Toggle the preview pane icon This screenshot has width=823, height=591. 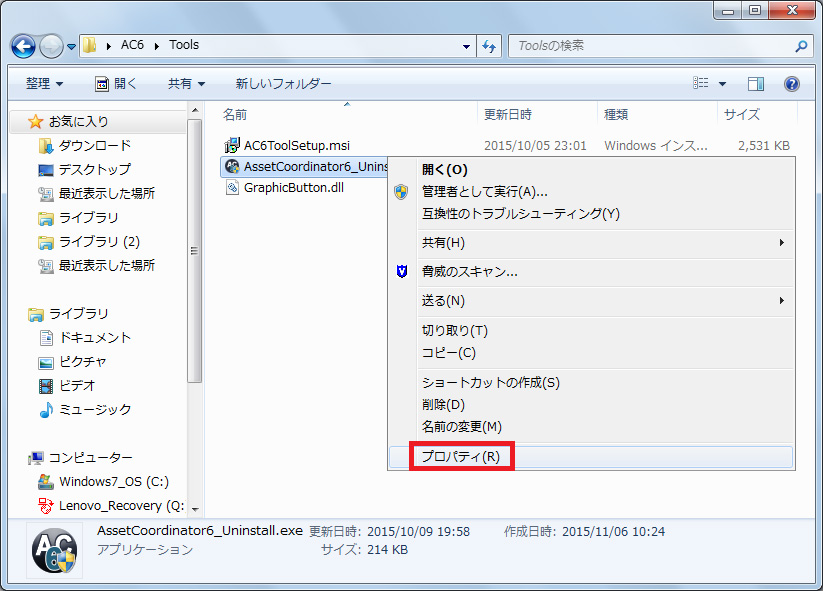click(x=756, y=83)
